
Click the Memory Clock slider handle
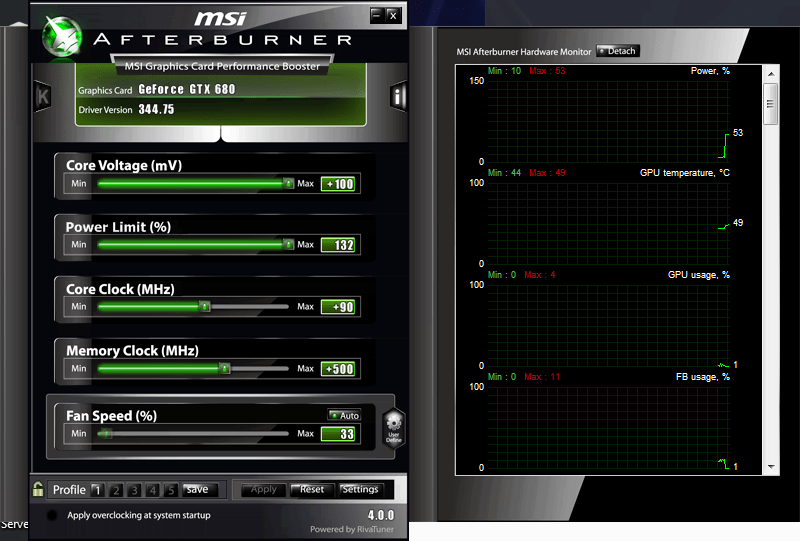click(x=224, y=368)
